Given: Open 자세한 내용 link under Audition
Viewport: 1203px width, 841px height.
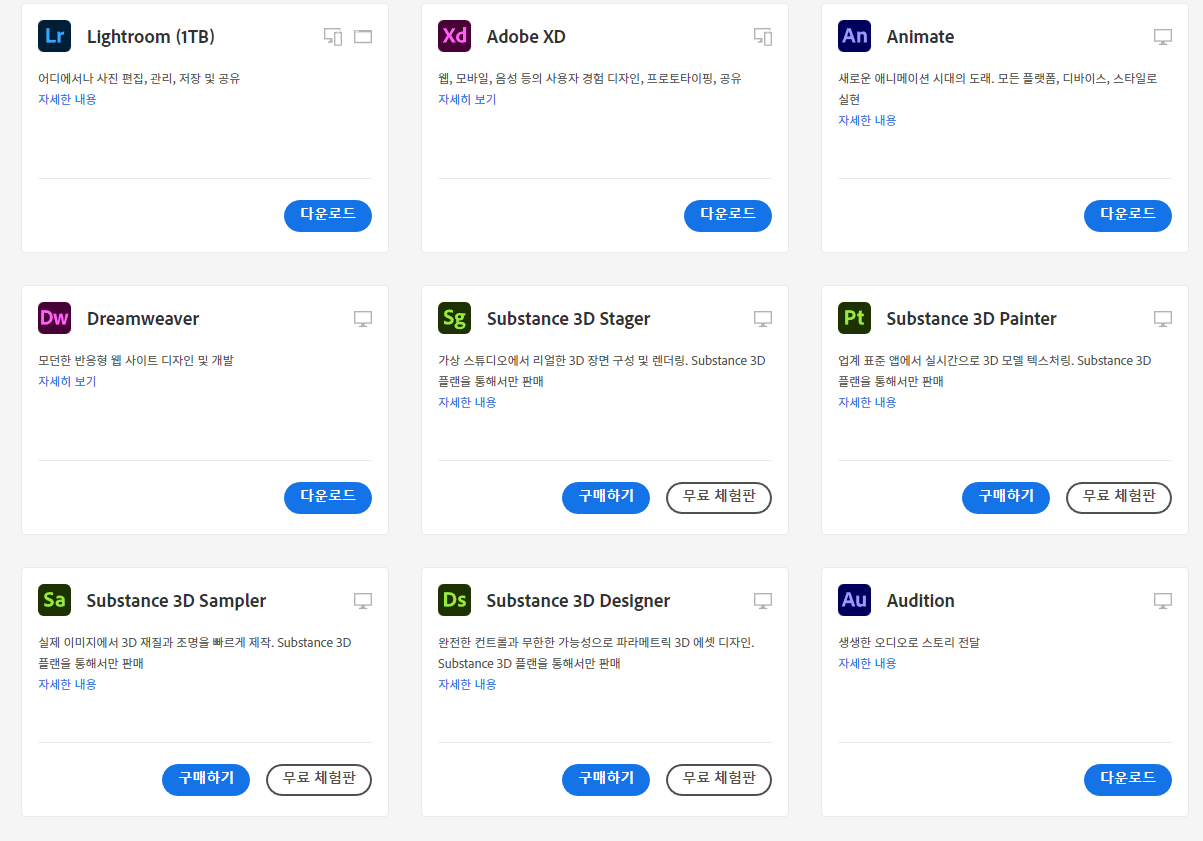Looking at the screenshot, I should coord(867,663).
